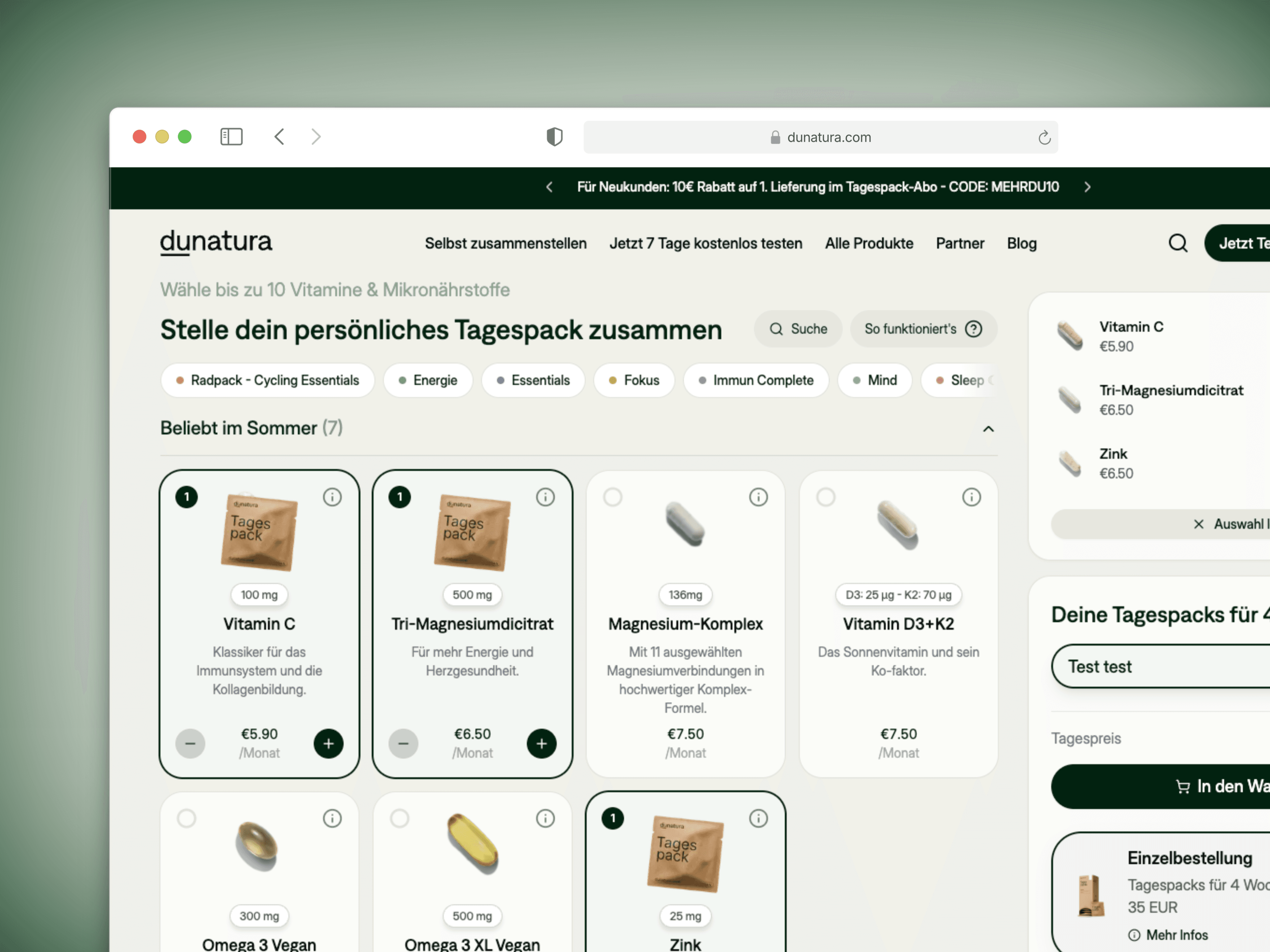1270x952 pixels.
Task: Select the Einzelbestellung option card
Action: click(x=1160, y=892)
